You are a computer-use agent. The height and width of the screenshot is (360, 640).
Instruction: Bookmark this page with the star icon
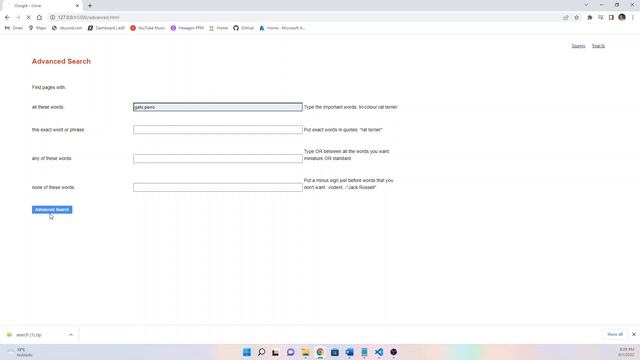(577, 18)
